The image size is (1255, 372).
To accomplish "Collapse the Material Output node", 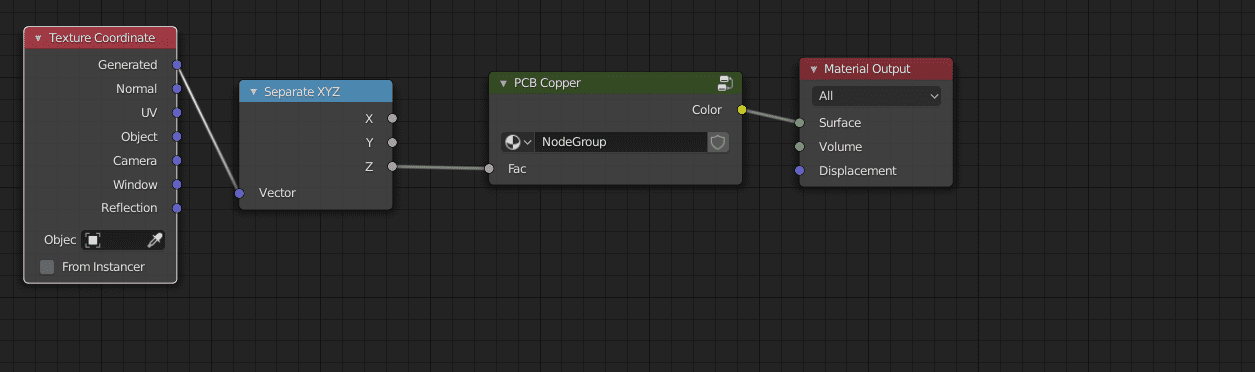I will pos(814,69).
